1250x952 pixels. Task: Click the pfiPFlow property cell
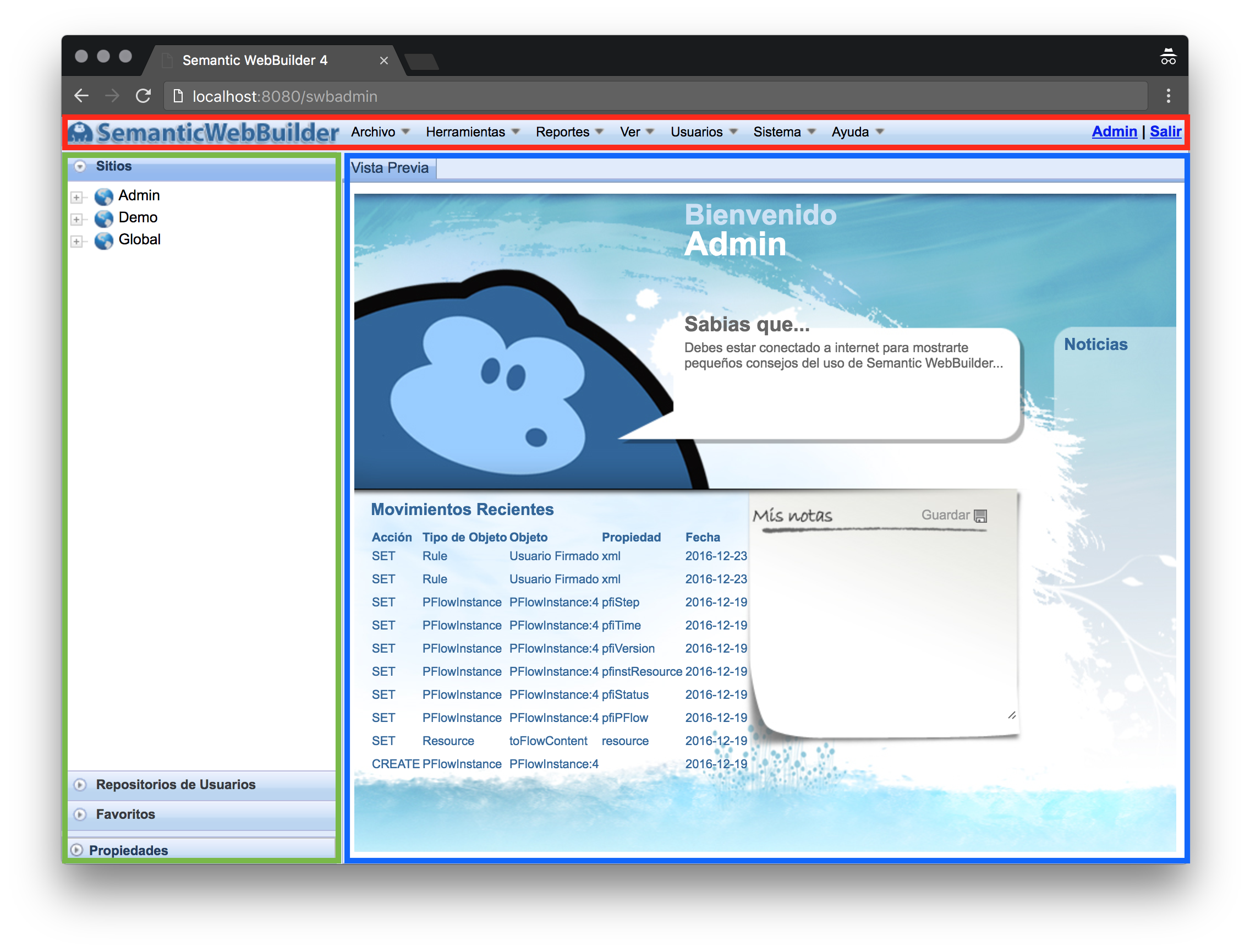624,719
